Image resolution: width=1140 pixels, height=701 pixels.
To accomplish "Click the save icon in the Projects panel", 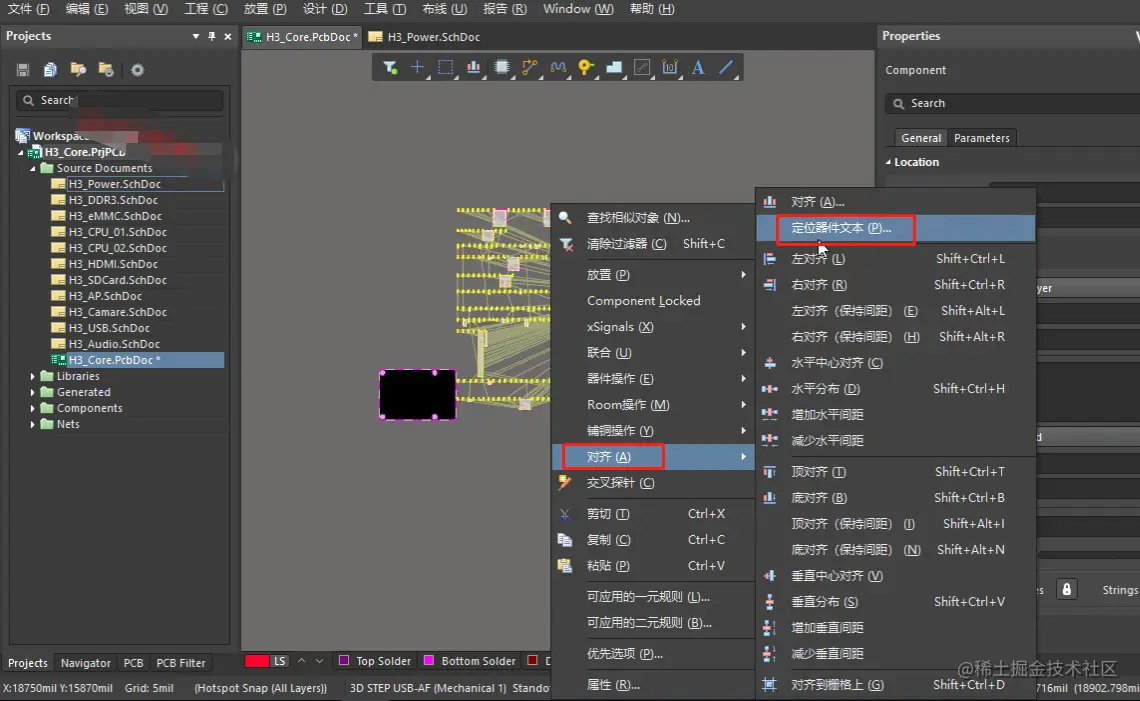I will [23, 70].
